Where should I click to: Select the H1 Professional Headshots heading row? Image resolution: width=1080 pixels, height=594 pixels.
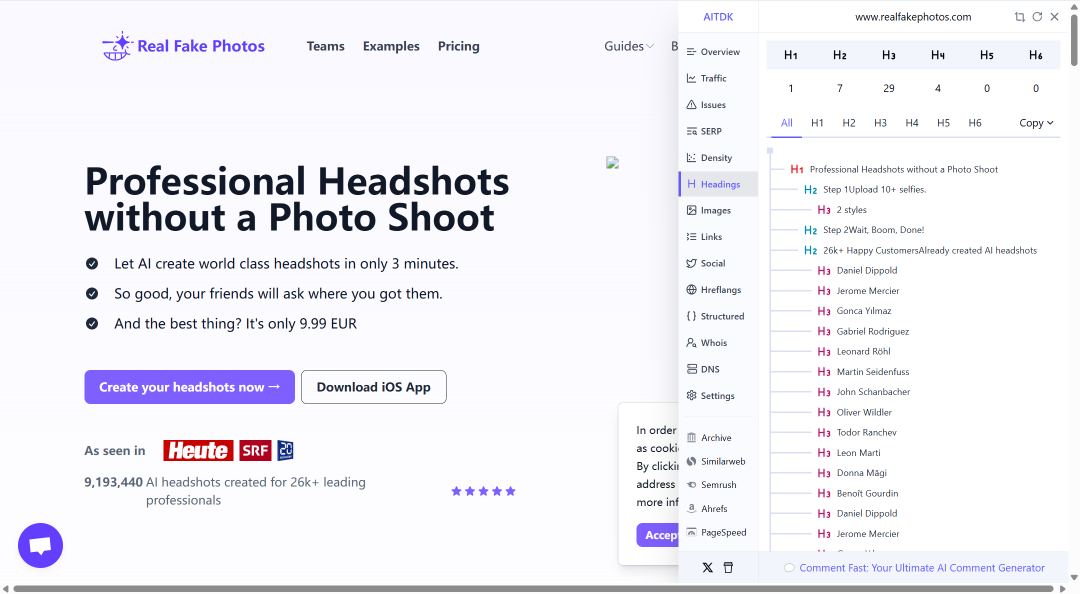click(894, 170)
